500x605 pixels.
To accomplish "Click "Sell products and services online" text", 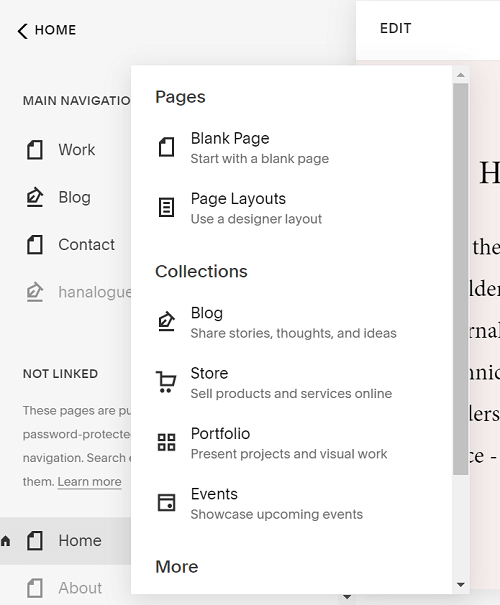I will (x=291, y=394).
